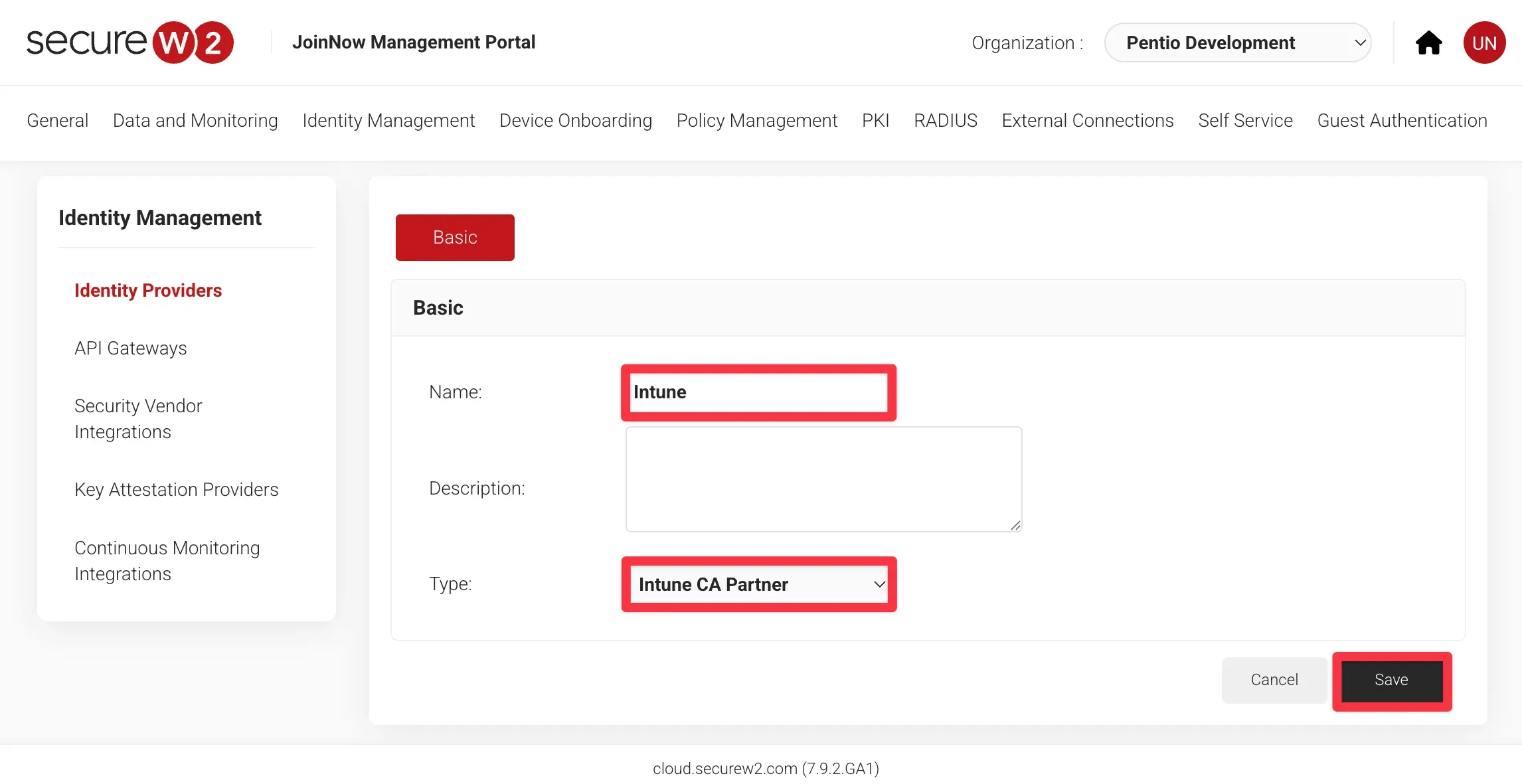Go to the Guest Authentication menu
This screenshot has height=784, width=1522.
pyautogui.click(x=1402, y=120)
